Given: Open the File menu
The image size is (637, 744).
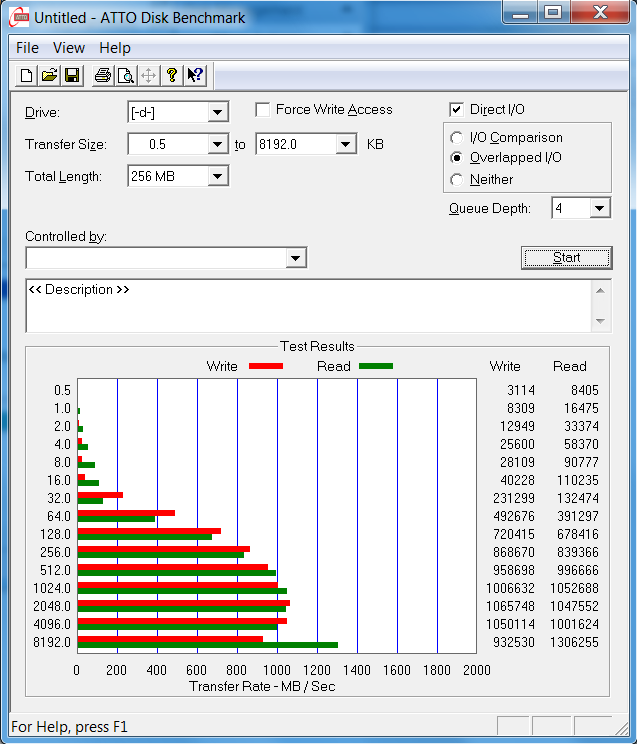Looking at the screenshot, I should (27, 48).
